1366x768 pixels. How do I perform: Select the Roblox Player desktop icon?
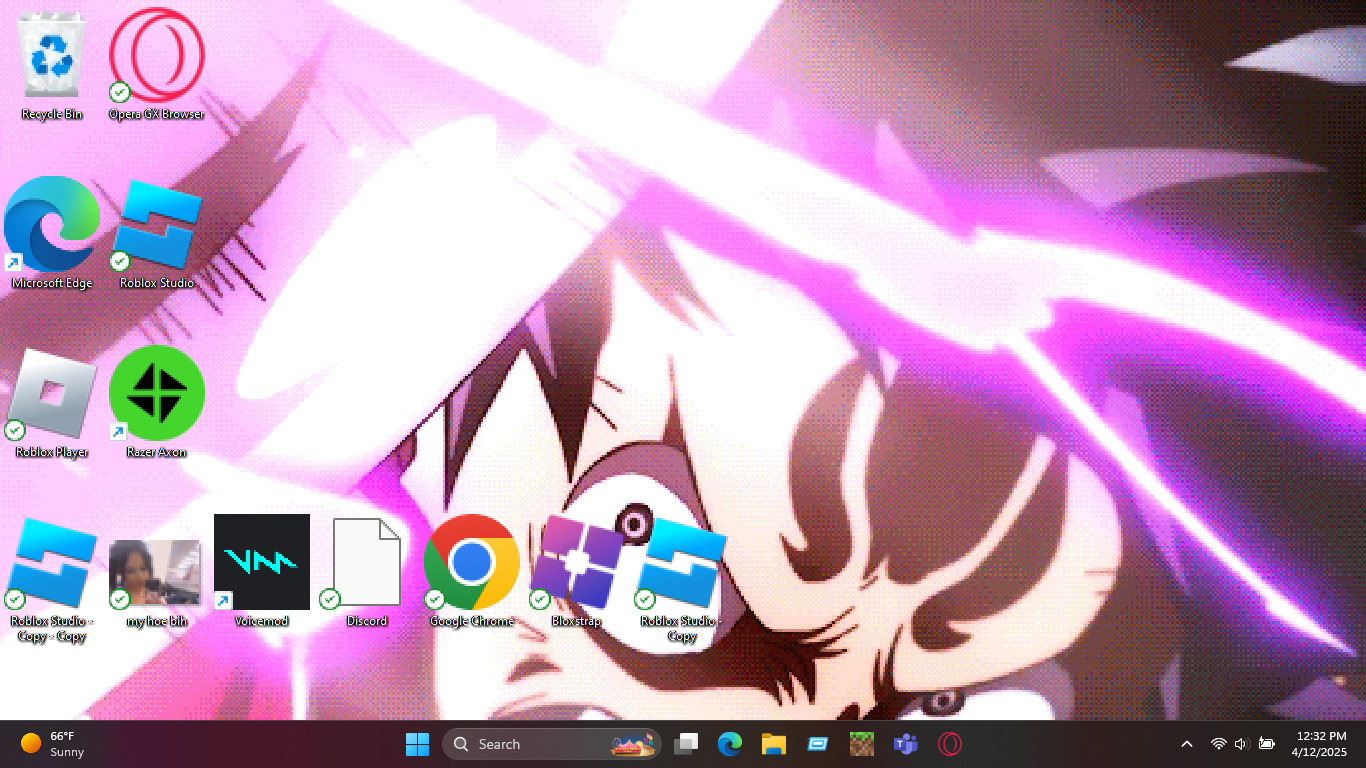(x=52, y=402)
